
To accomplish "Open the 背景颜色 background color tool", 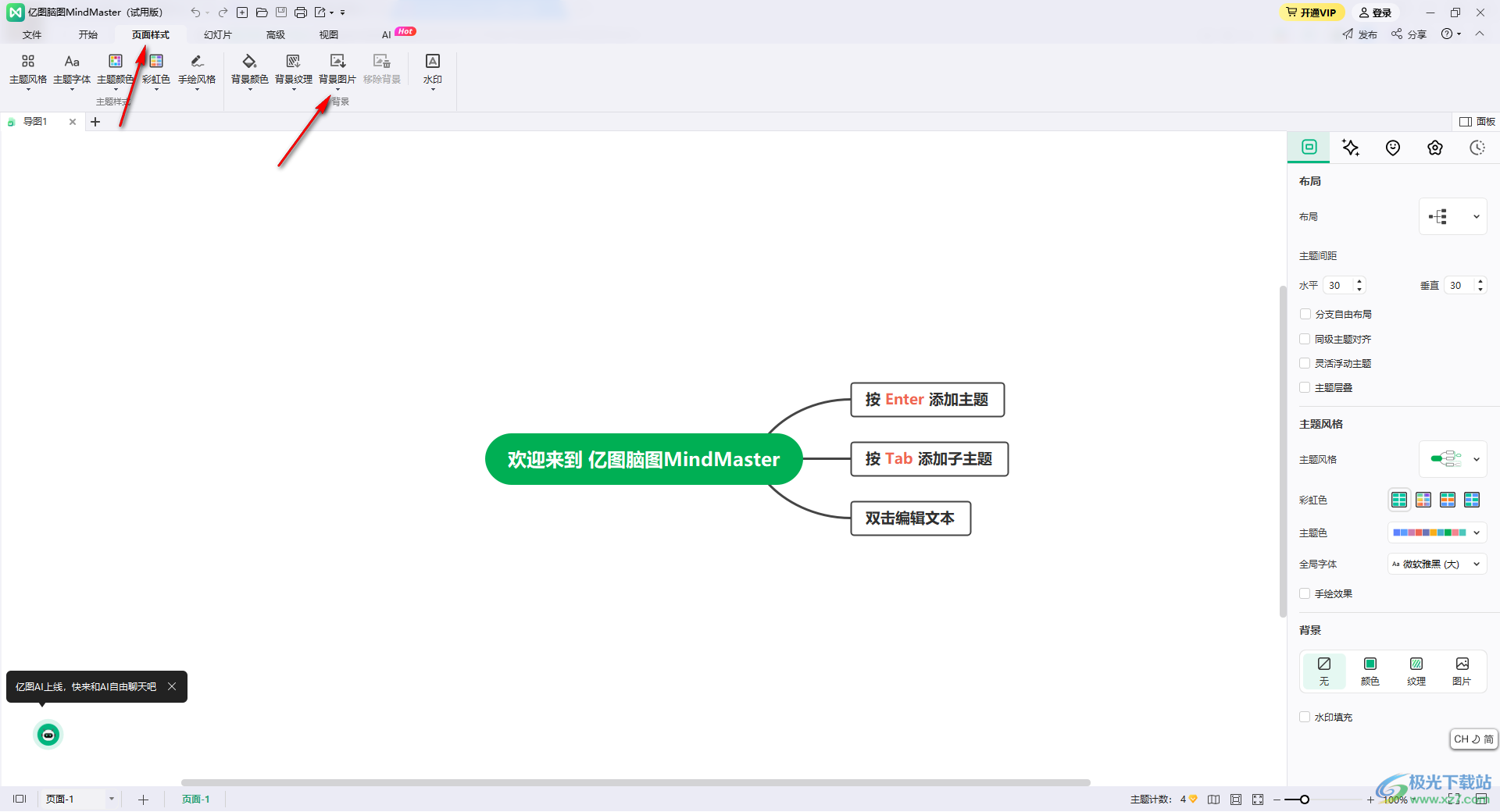I will point(250,69).
